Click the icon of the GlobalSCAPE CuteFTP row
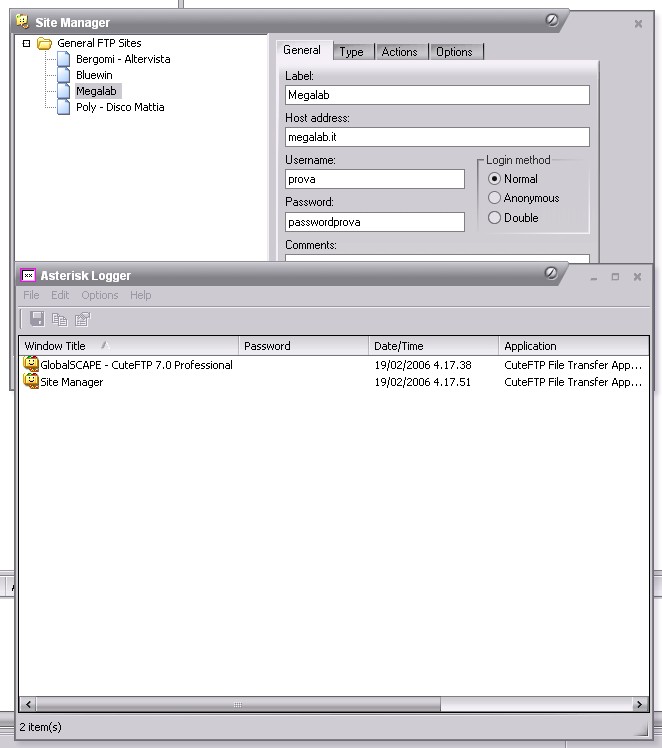The height and width of the screenshot is (748, 662). [31, 364]
